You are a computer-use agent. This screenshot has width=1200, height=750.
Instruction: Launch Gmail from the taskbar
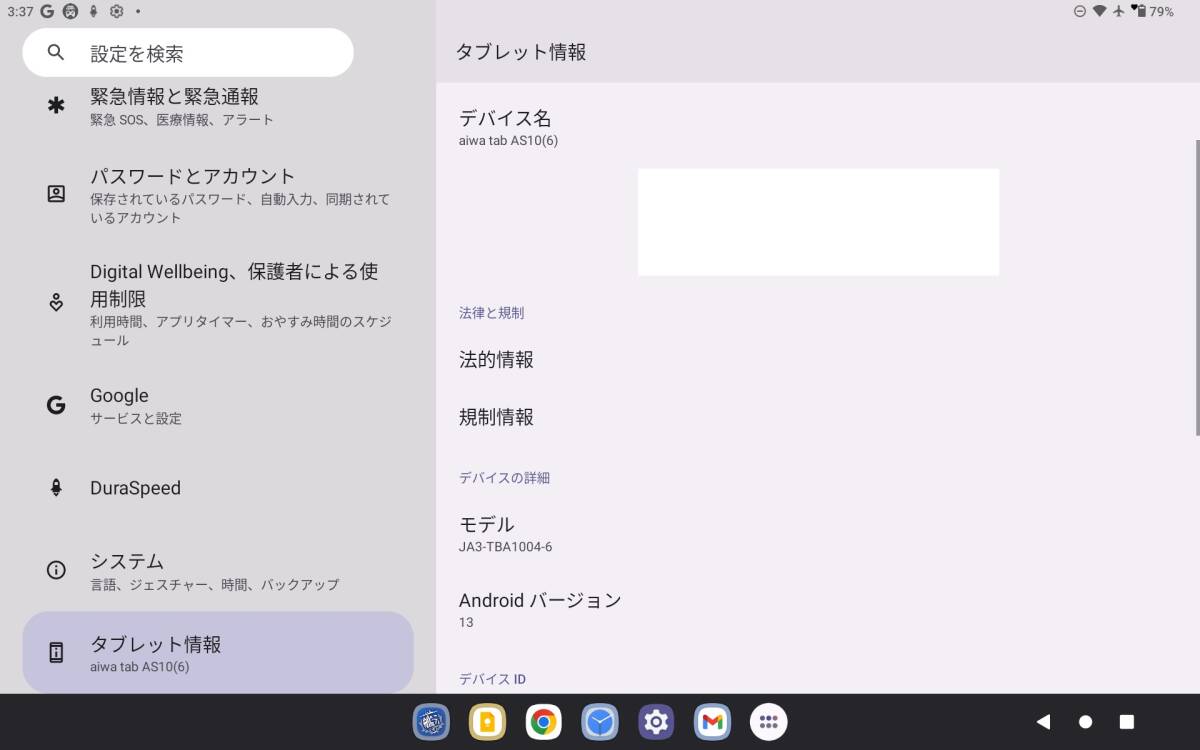click(712, 721)
